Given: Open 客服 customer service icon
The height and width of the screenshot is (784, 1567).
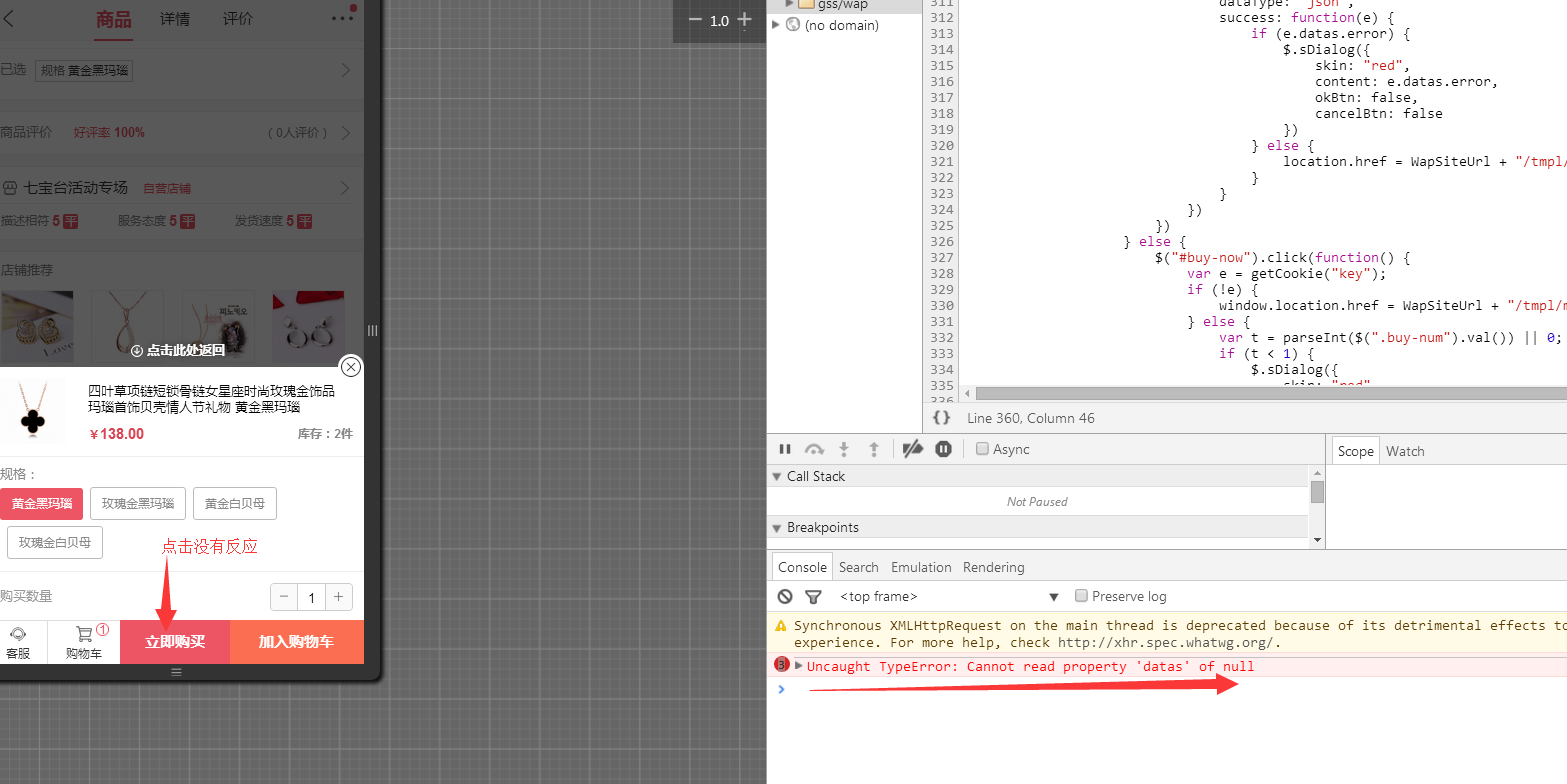Looking at the screenshot, I should click(x=18, y=642).
